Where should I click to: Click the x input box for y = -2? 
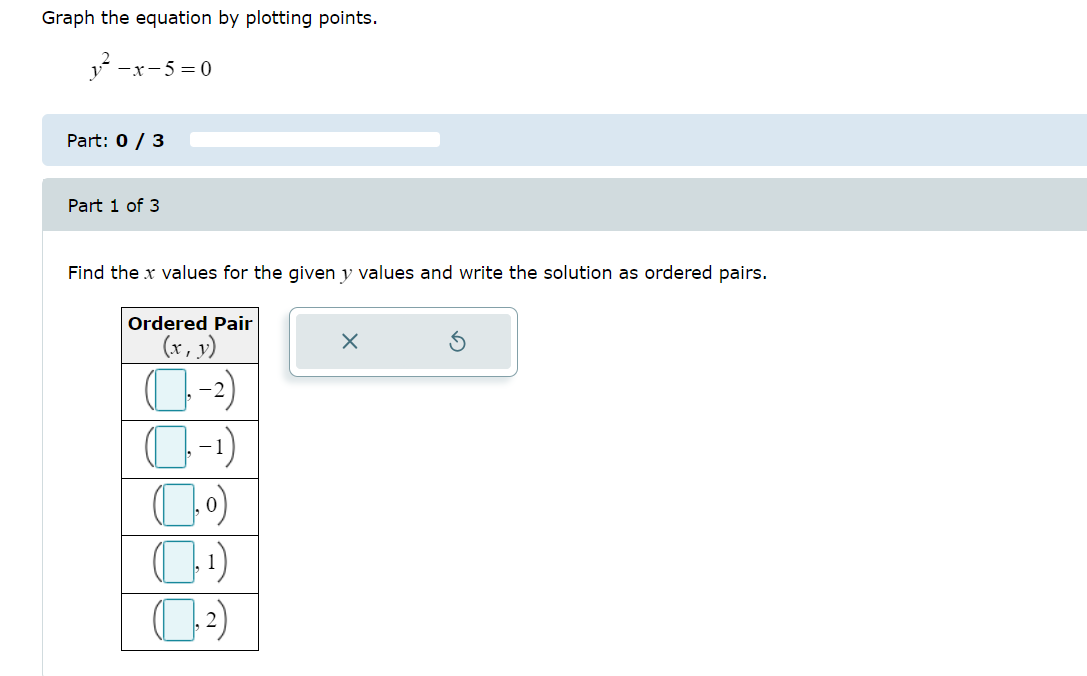(x=173, y=390)
